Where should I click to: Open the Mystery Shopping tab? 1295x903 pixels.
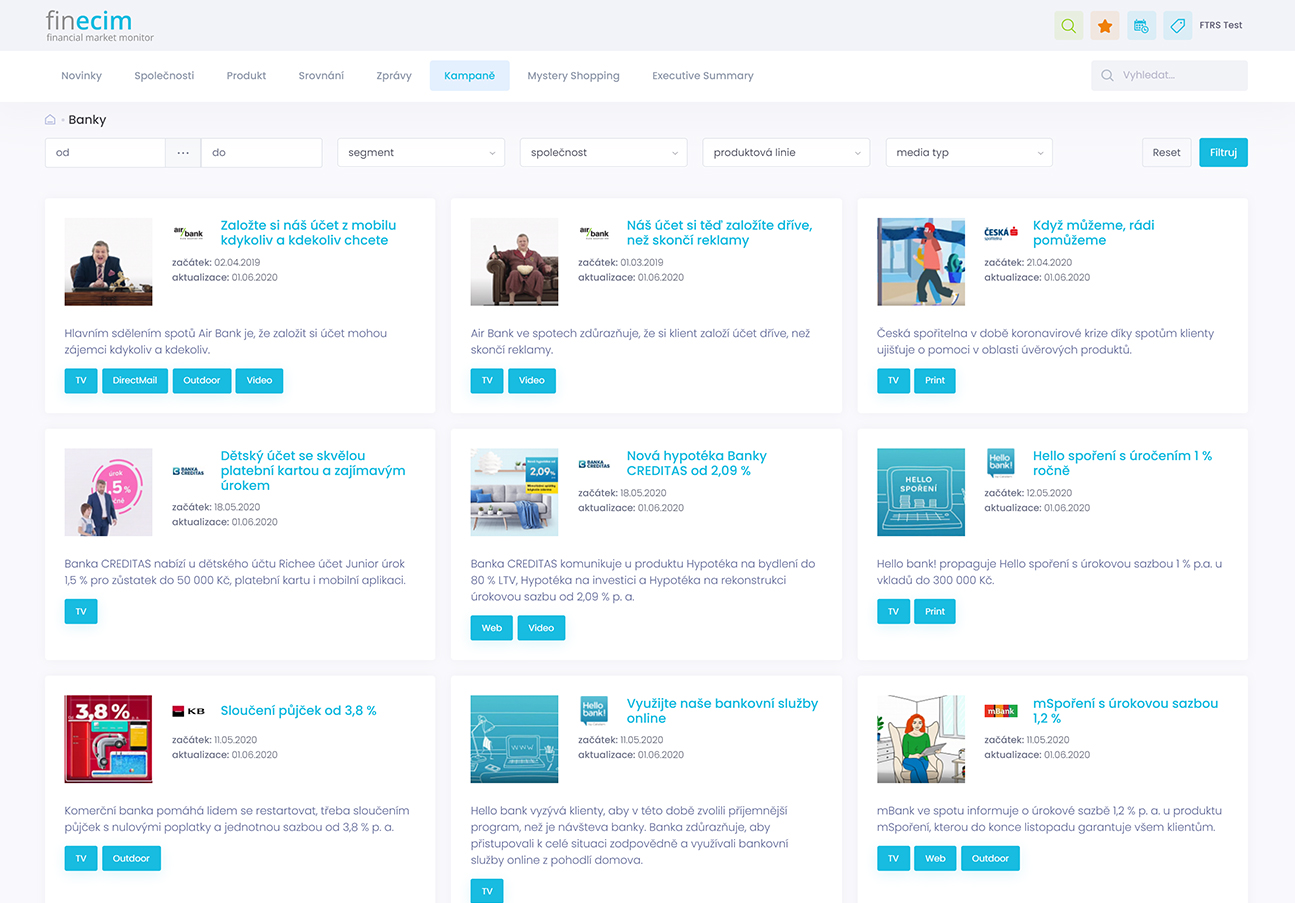click(573, 76)
